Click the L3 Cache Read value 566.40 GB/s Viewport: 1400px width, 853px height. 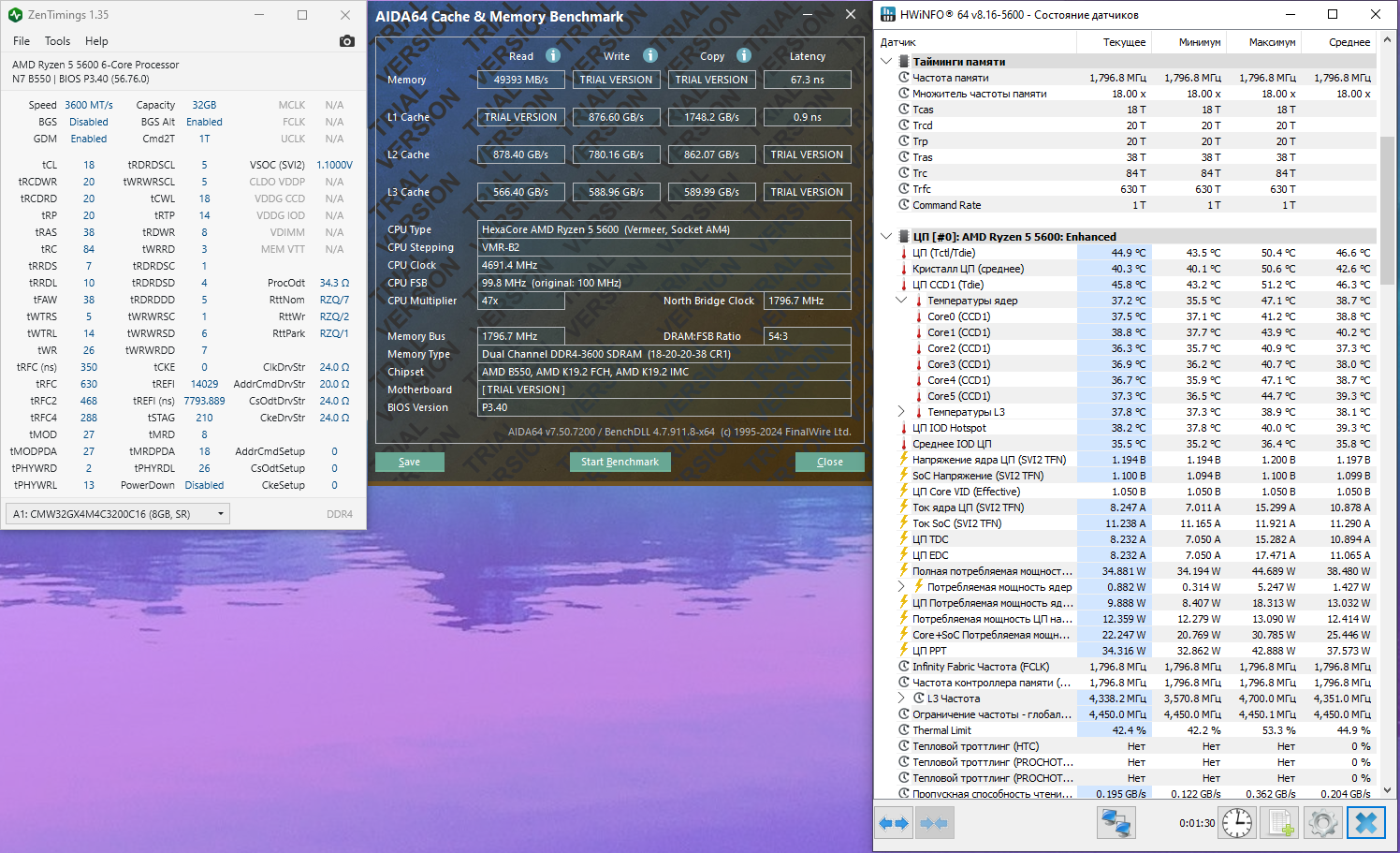click(x=521, y=192)
